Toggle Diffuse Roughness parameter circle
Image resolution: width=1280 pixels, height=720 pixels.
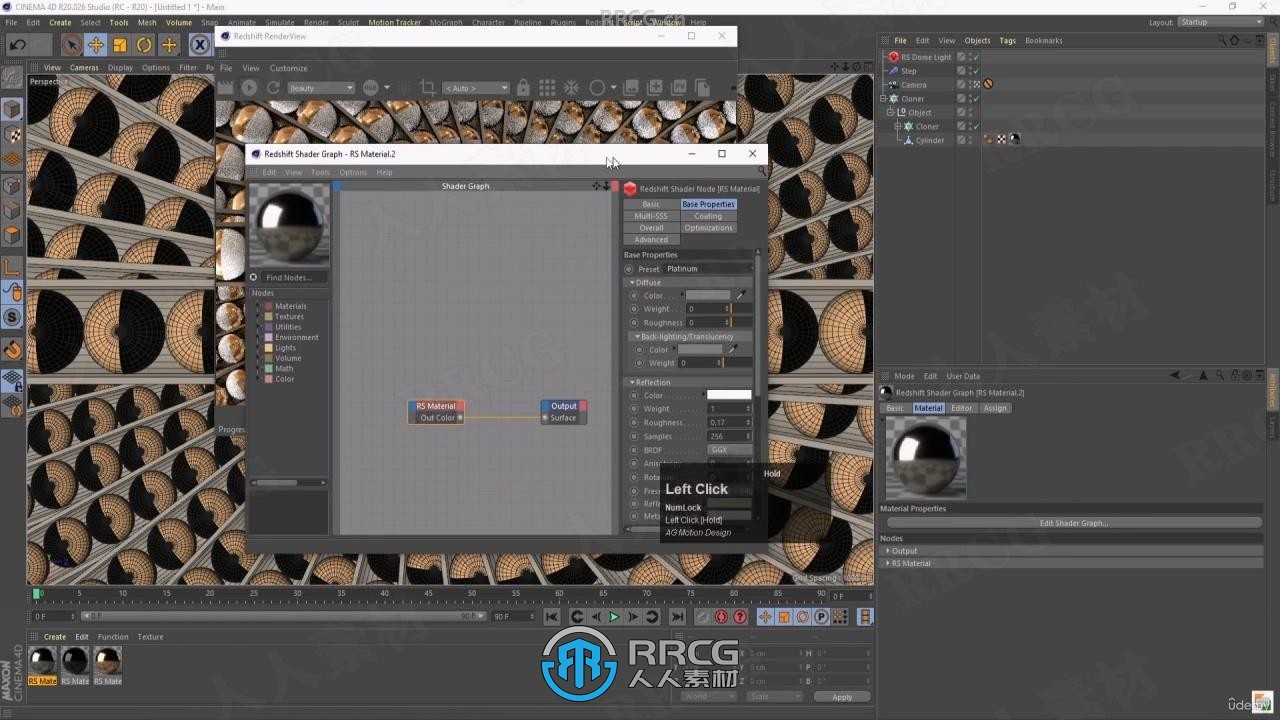coord(634,323)
